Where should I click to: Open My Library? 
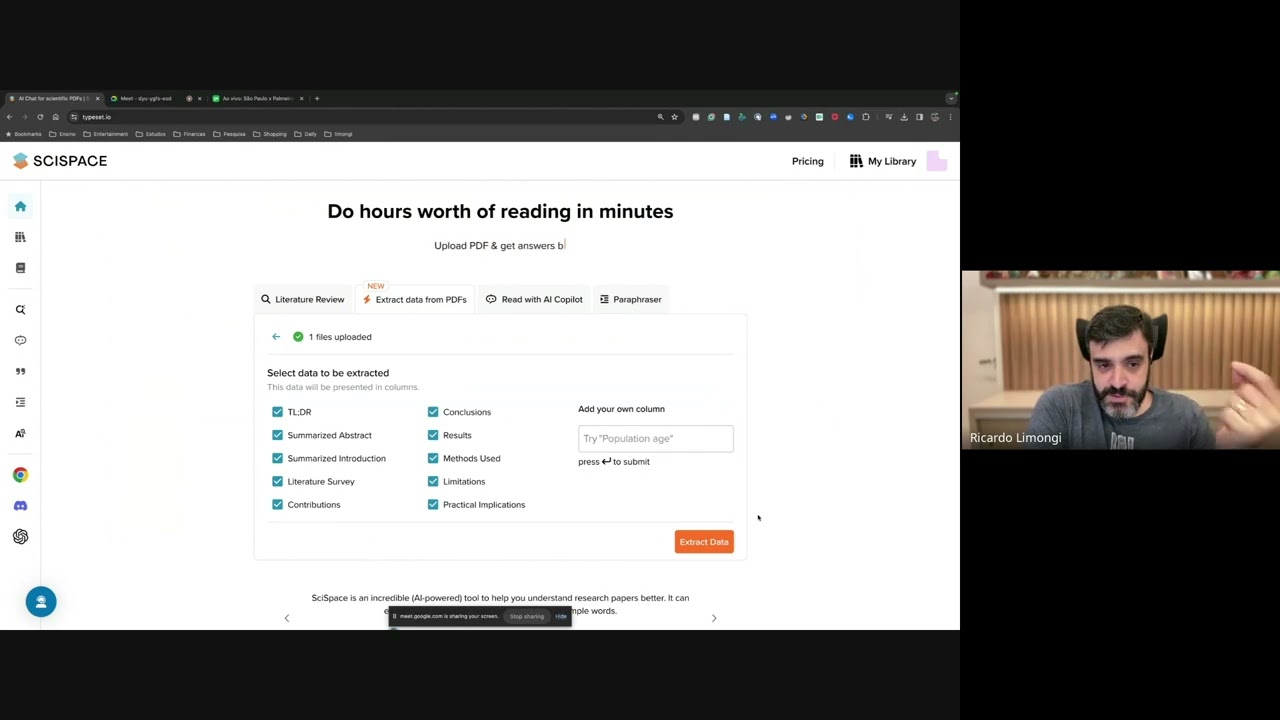coord(883,161)
